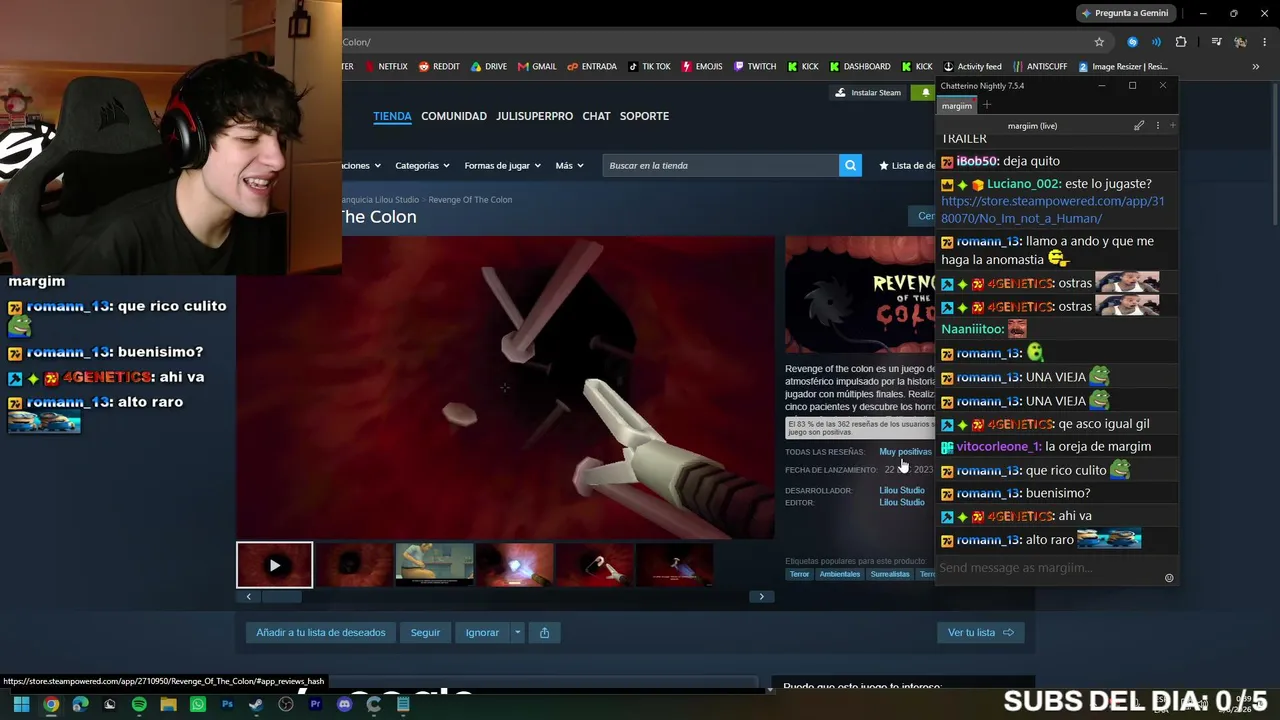1280x720 pixels.
Task: Click Añadir a tu lista de deseados
Action: pyautogui.click(x=321, y=632)
